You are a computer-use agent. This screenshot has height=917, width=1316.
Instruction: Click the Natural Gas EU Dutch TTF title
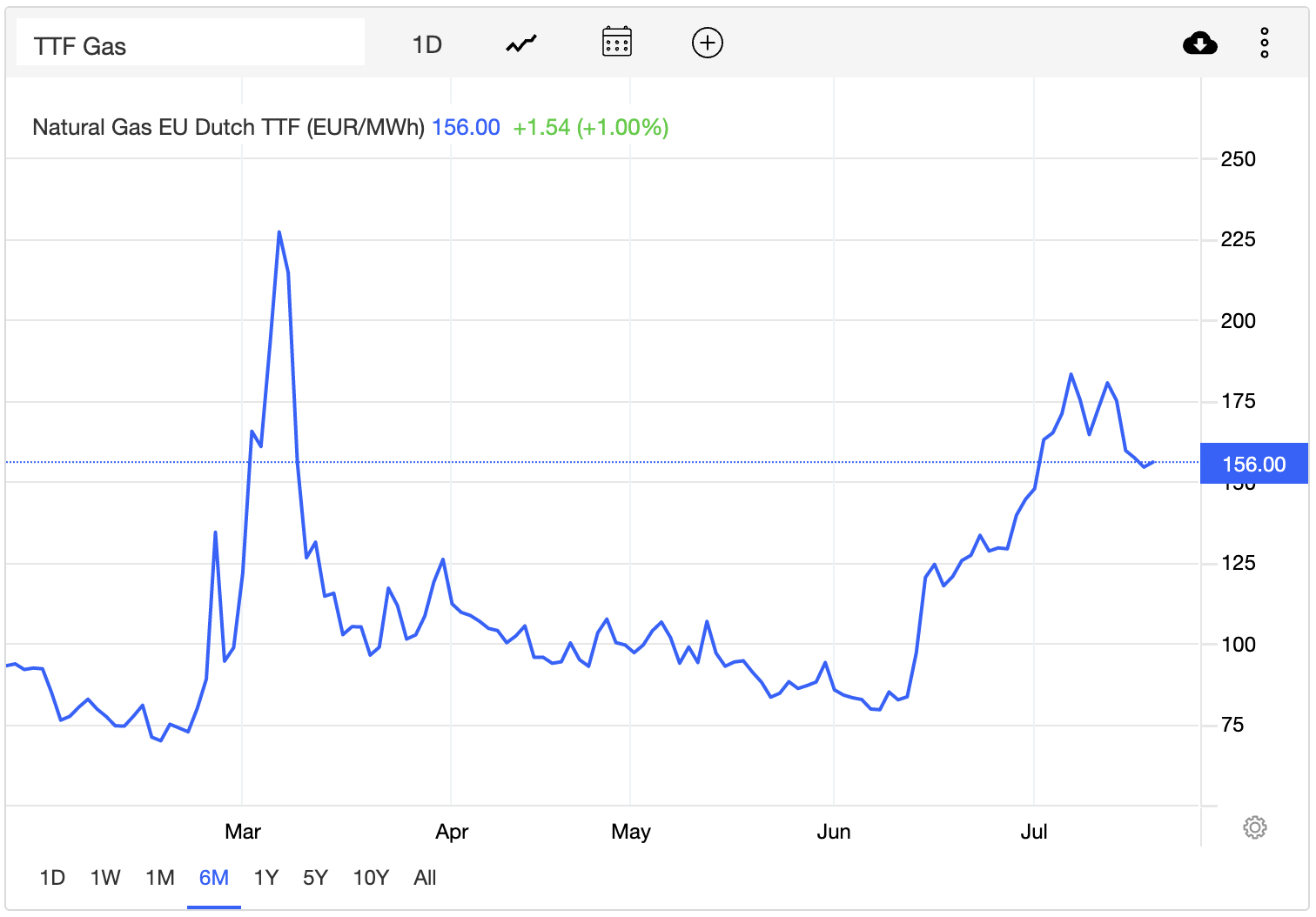tap(228, 128)
